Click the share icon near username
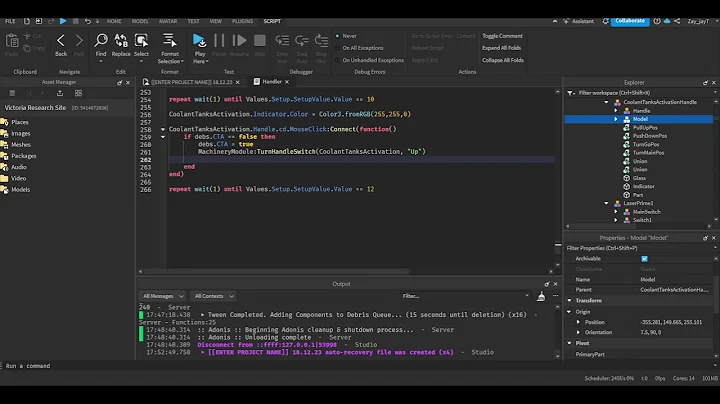The width and height of the screenshot is (720, 404). (x=677, y=21)
